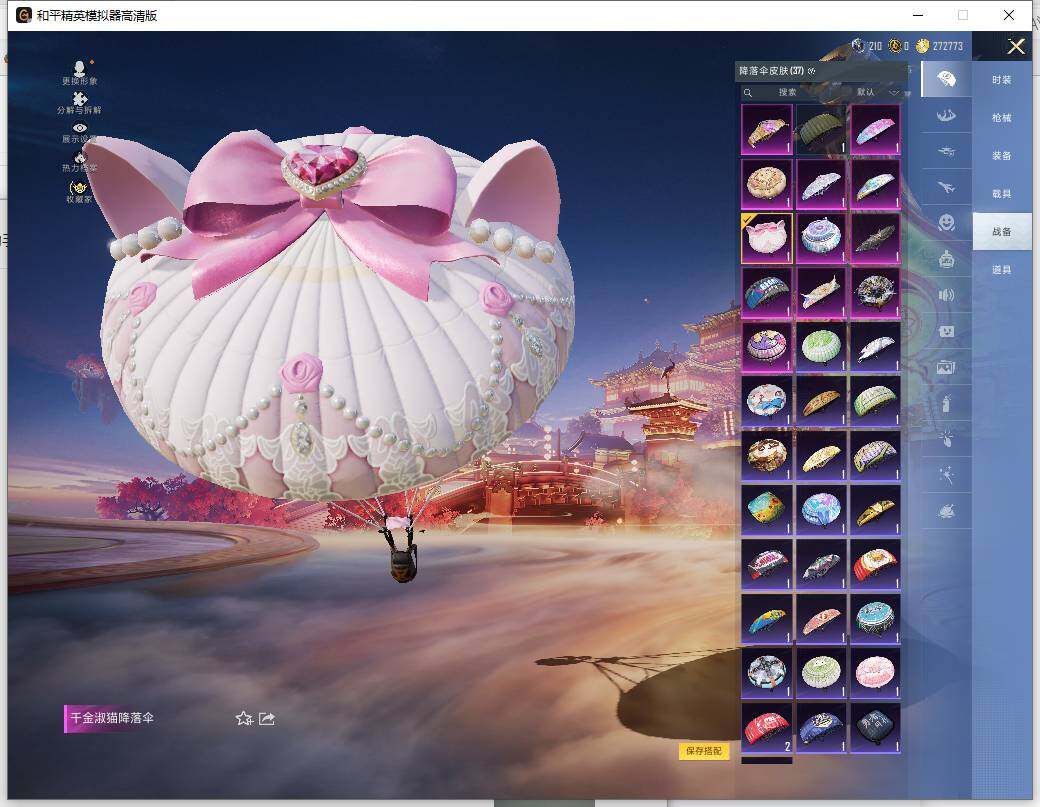Select the spray can category icon
Viewport: 1040px width, 807px height.
(x=945, y=404)
